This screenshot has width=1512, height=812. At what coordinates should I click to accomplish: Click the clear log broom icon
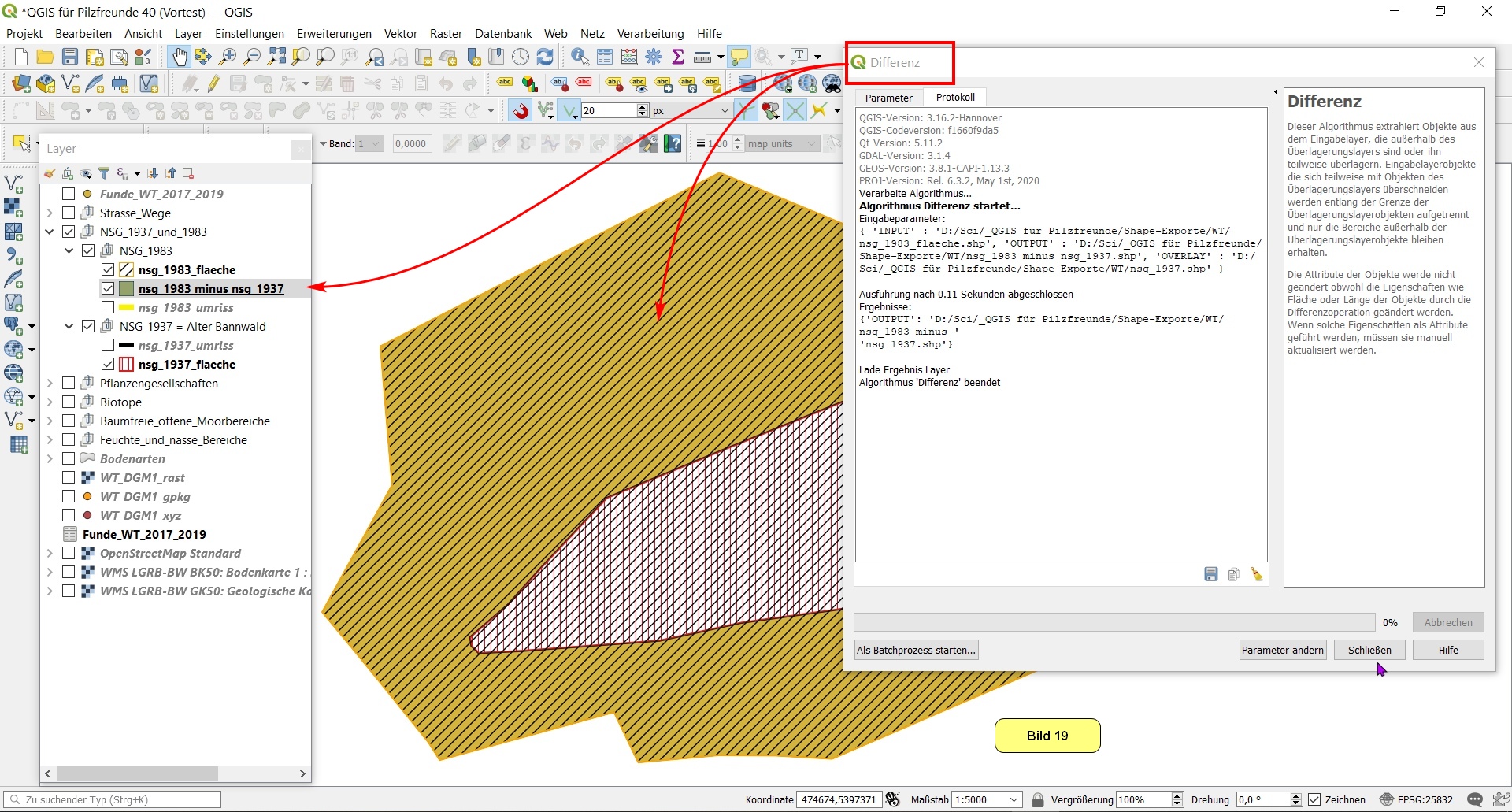tap(1257, 575)
